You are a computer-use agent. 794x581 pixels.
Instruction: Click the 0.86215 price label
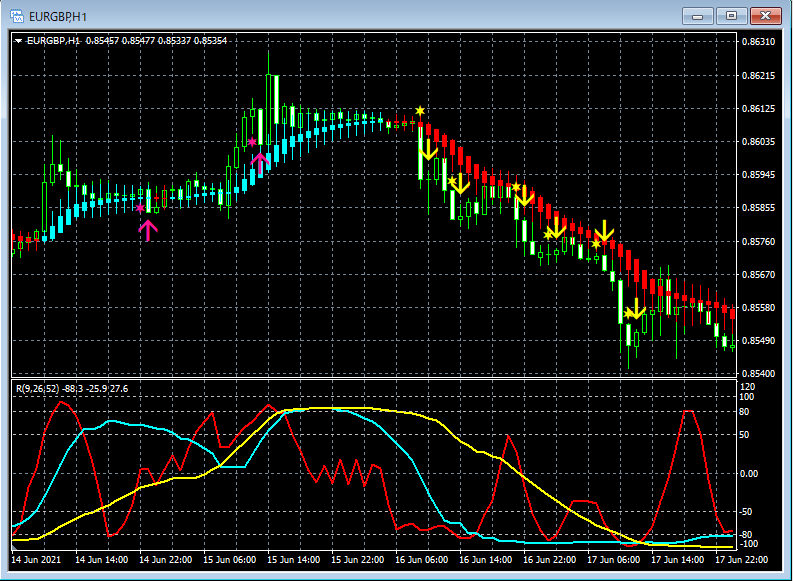click(758, 75)
